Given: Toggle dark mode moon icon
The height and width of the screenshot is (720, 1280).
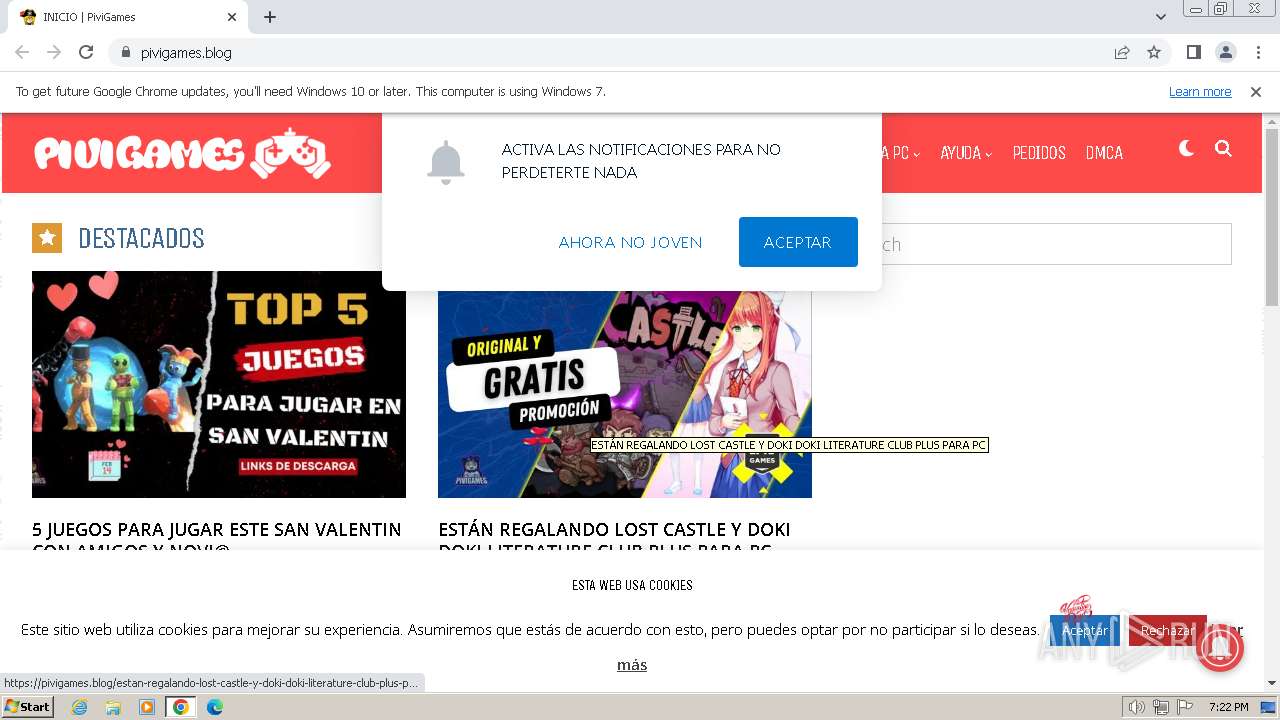Looking at the screenshot, I should coord(1187,149).
